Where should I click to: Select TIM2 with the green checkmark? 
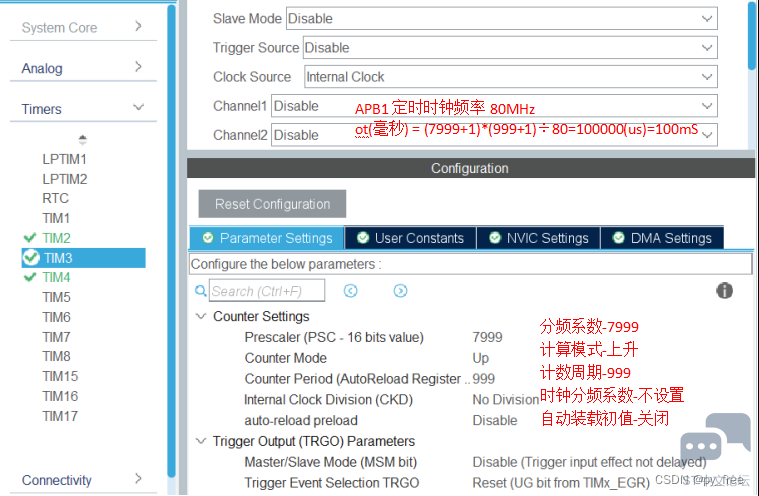coord(56,238)
